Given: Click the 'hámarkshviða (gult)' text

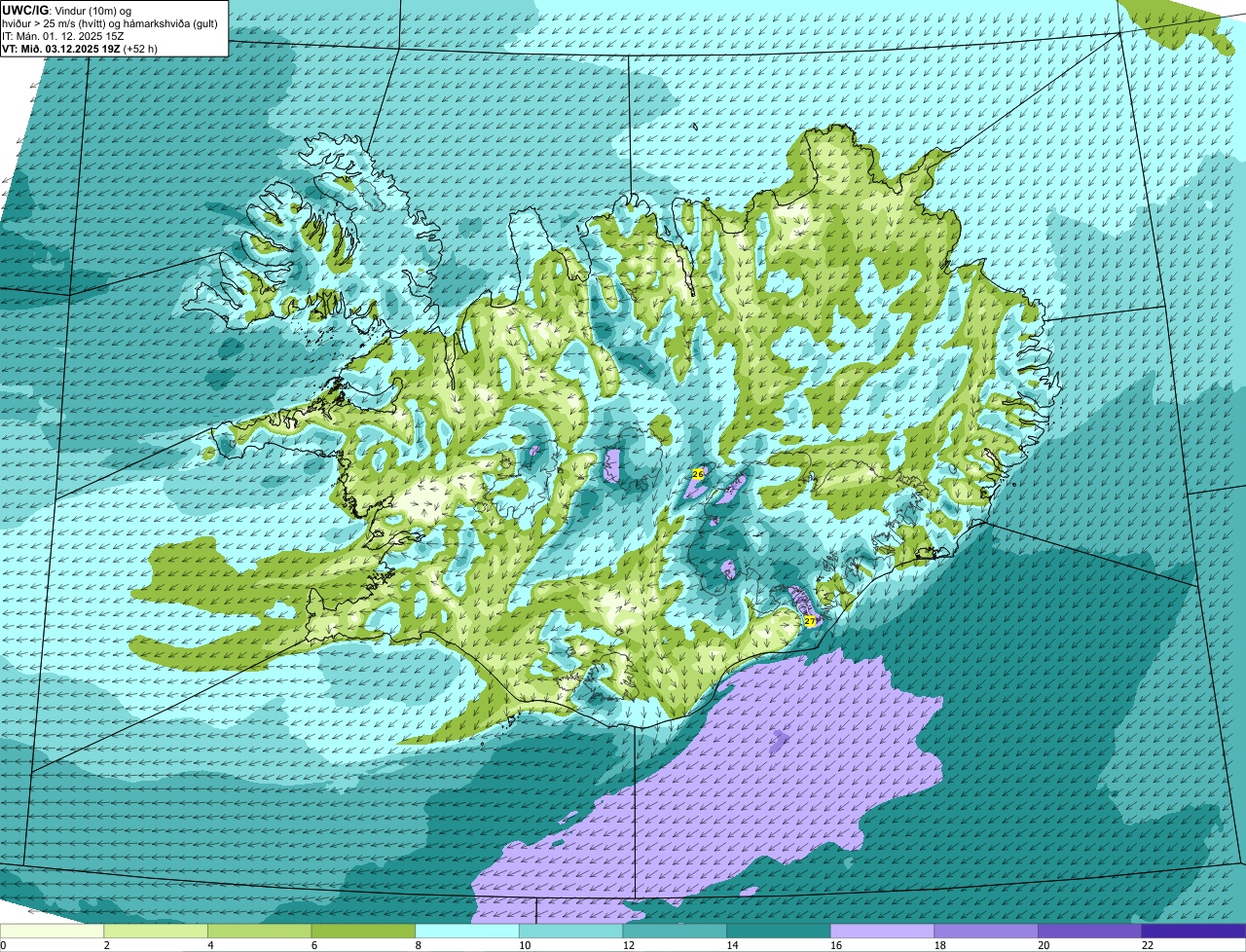Looking at the screenshot, I should point(170,22).
